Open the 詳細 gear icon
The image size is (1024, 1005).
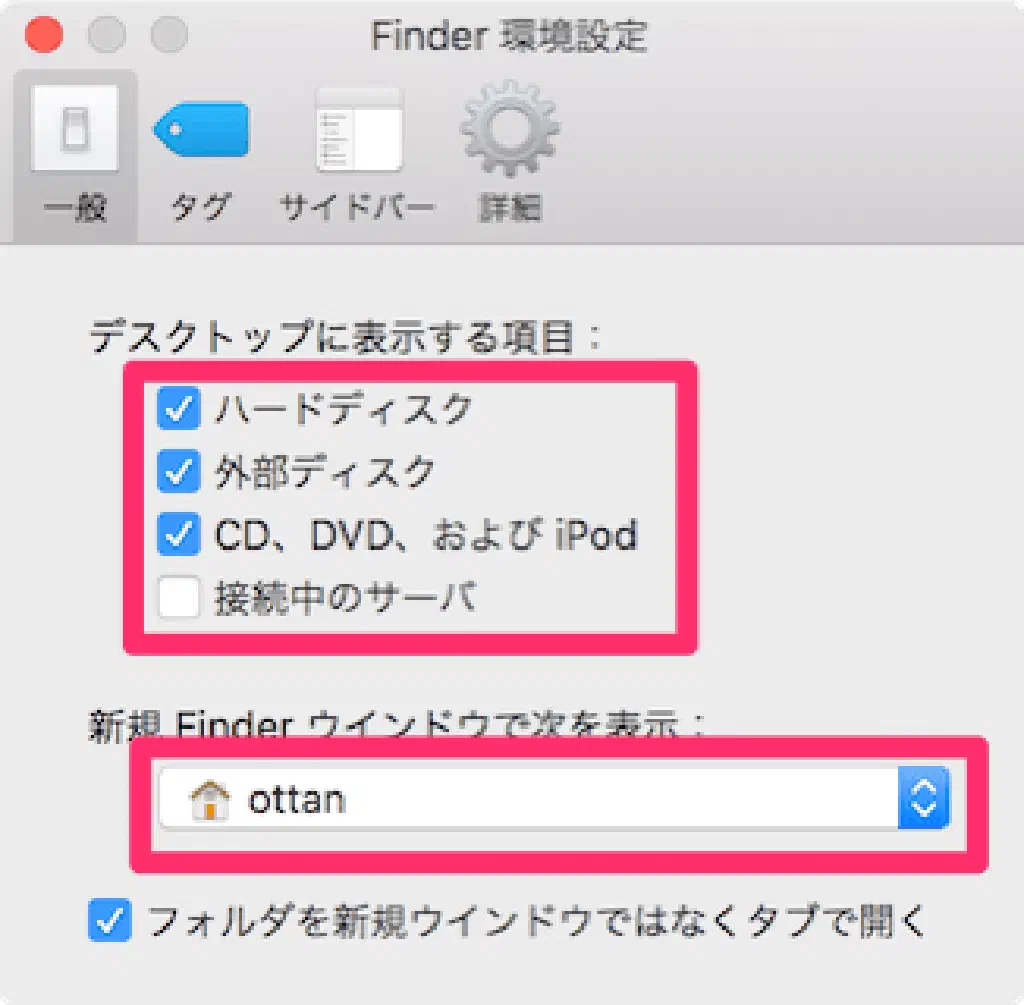click(x=509, y=128)
